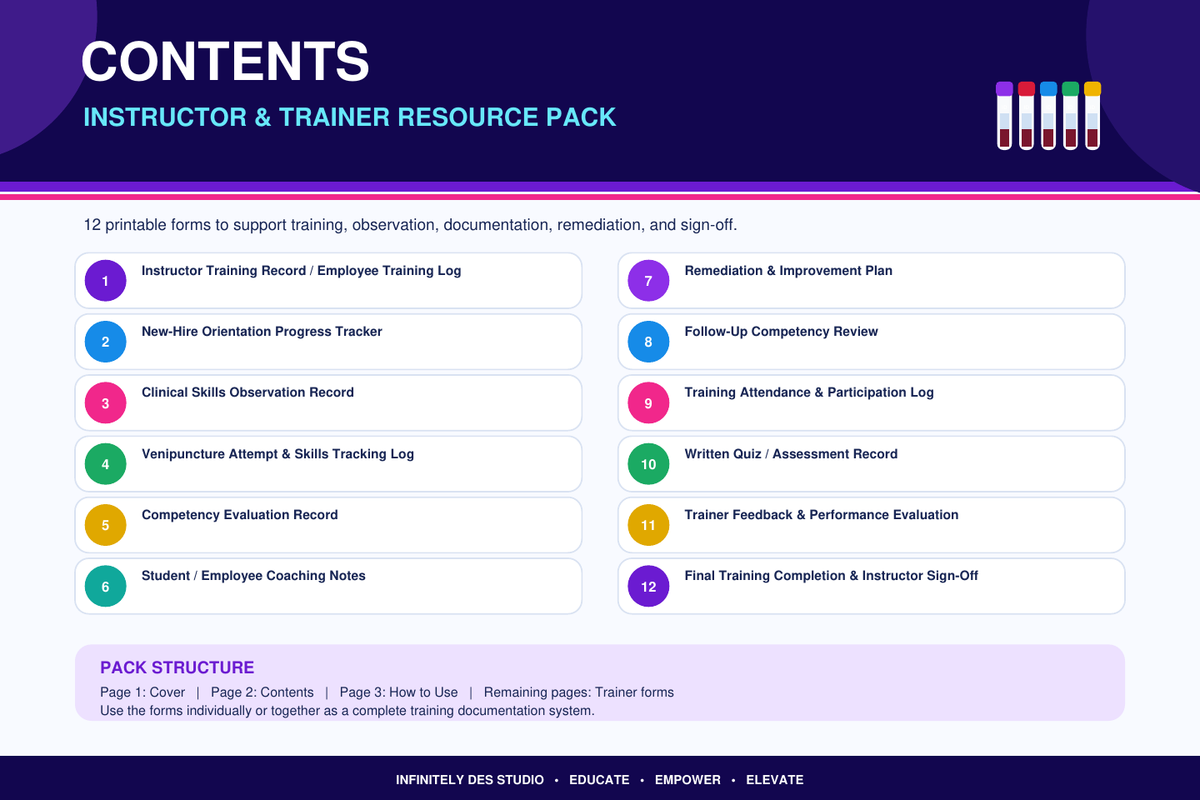Click the purple-capped blood tube
1200x800 pixels.
1004,116
